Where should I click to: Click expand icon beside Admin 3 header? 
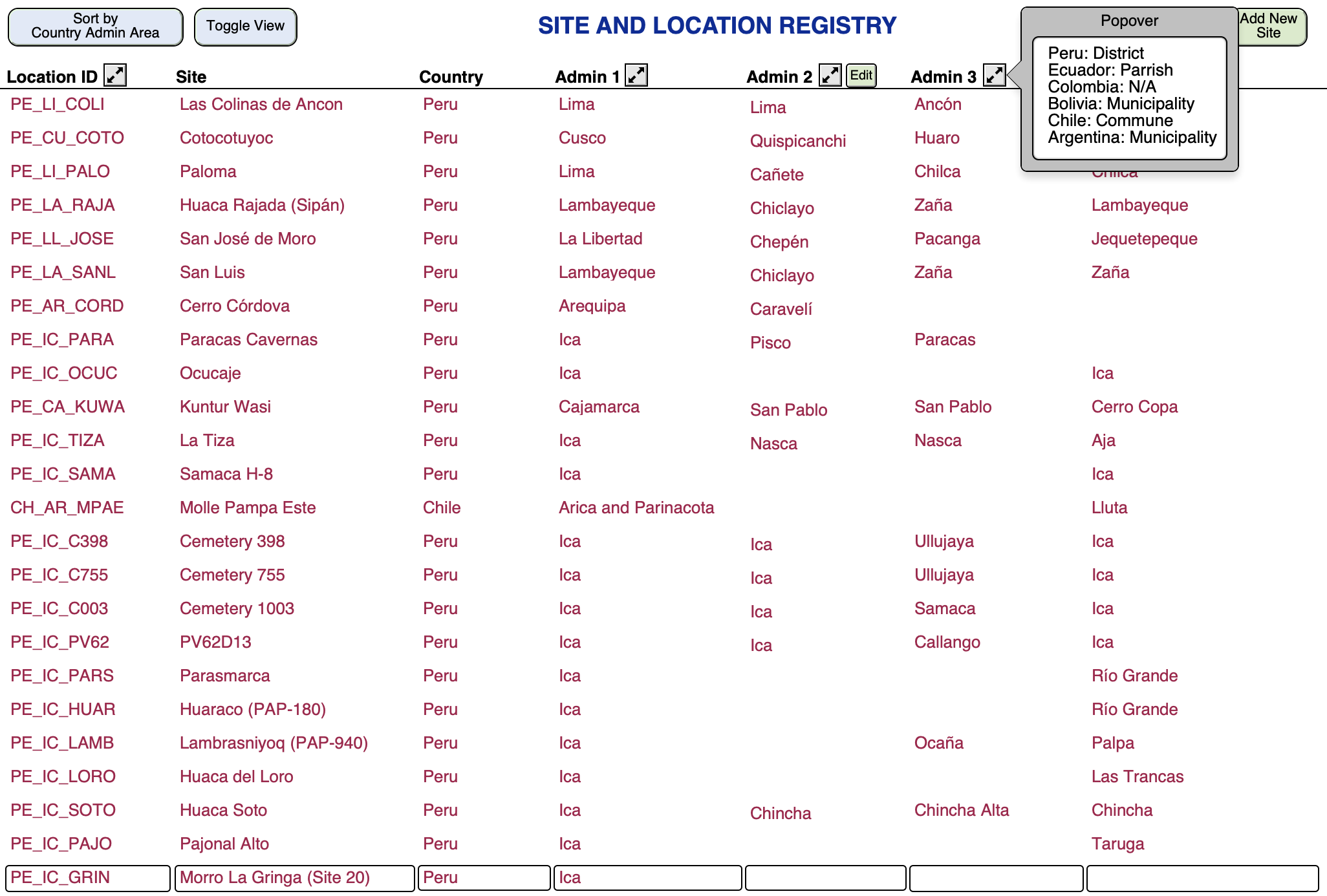pyautogui.click(x=994, y=76)
